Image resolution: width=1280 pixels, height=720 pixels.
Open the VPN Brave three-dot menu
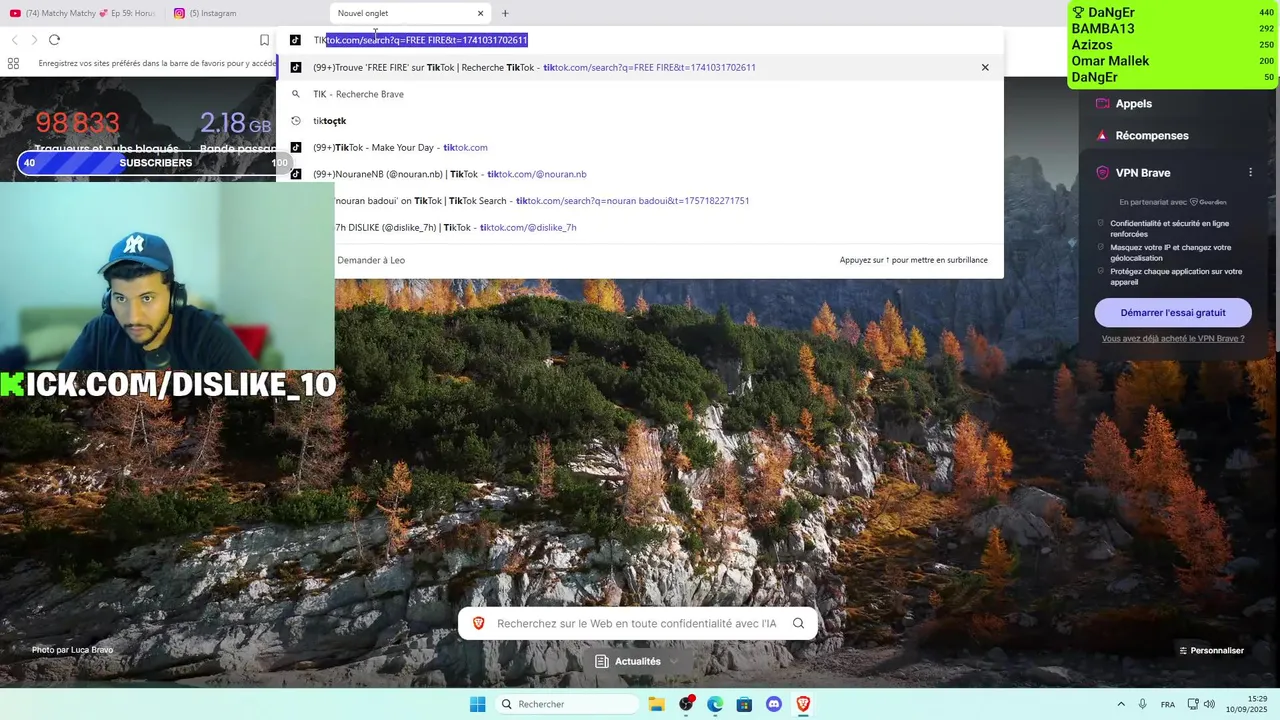[x=1250, y=173]
